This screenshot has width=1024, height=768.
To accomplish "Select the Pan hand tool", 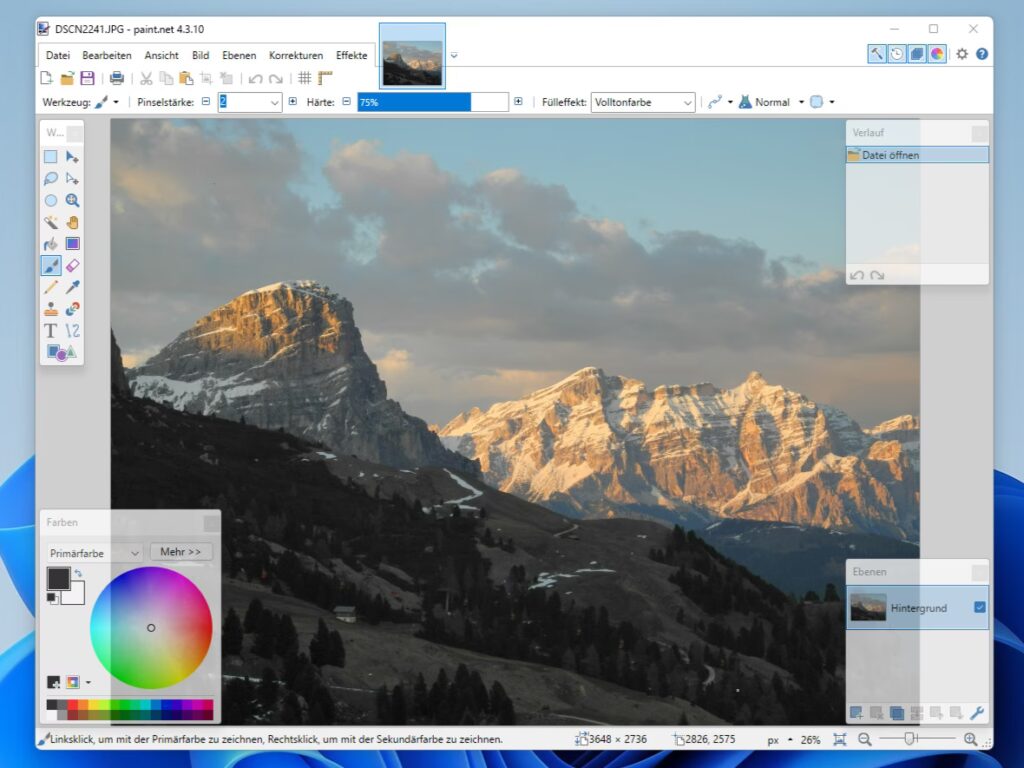I will (x=72, y=222).
